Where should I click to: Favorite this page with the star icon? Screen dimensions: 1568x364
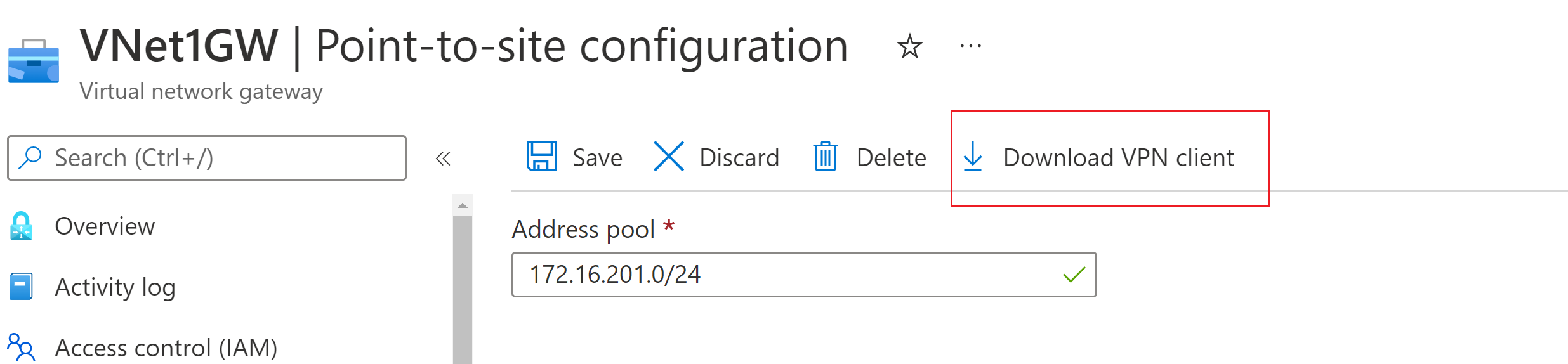click(909, 46)
